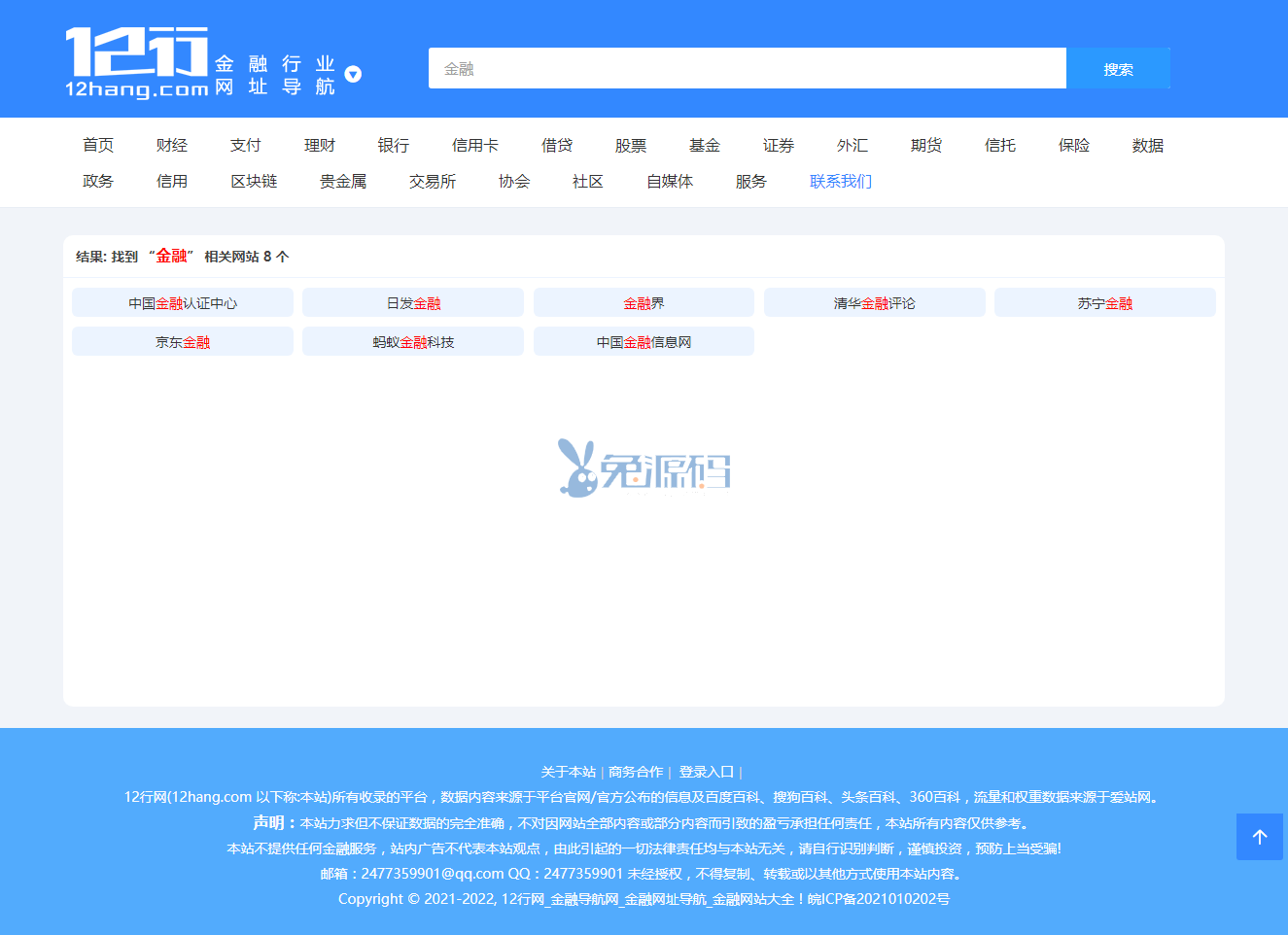1288x935 pixels.
Task: Open the 借贷 menu item
Action: [557, 145]
